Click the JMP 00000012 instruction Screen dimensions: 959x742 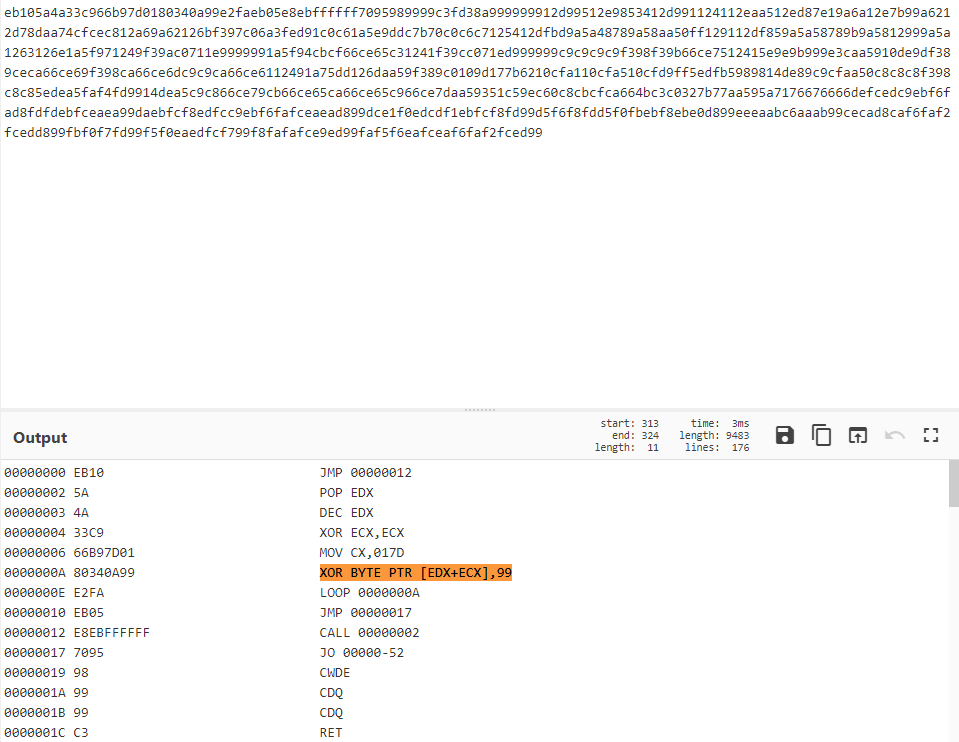pyautogui.click(x=365, y=473)
